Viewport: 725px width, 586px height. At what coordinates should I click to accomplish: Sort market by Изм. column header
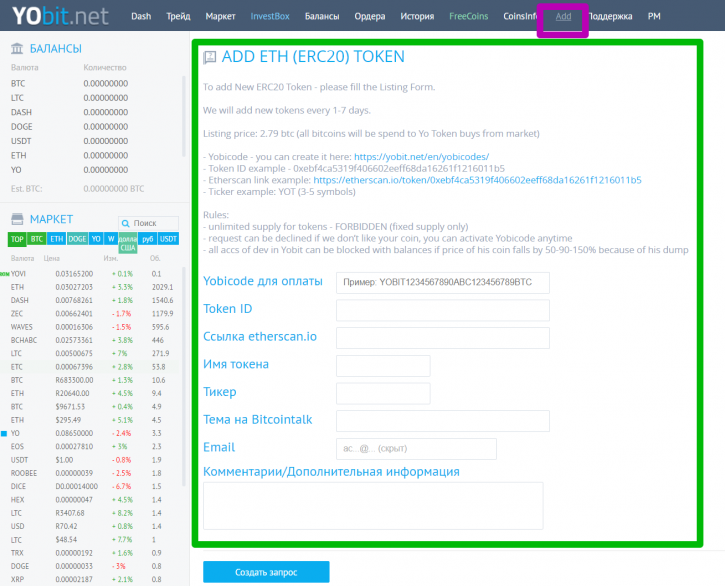pyautogui.click(x=111, y=259)
